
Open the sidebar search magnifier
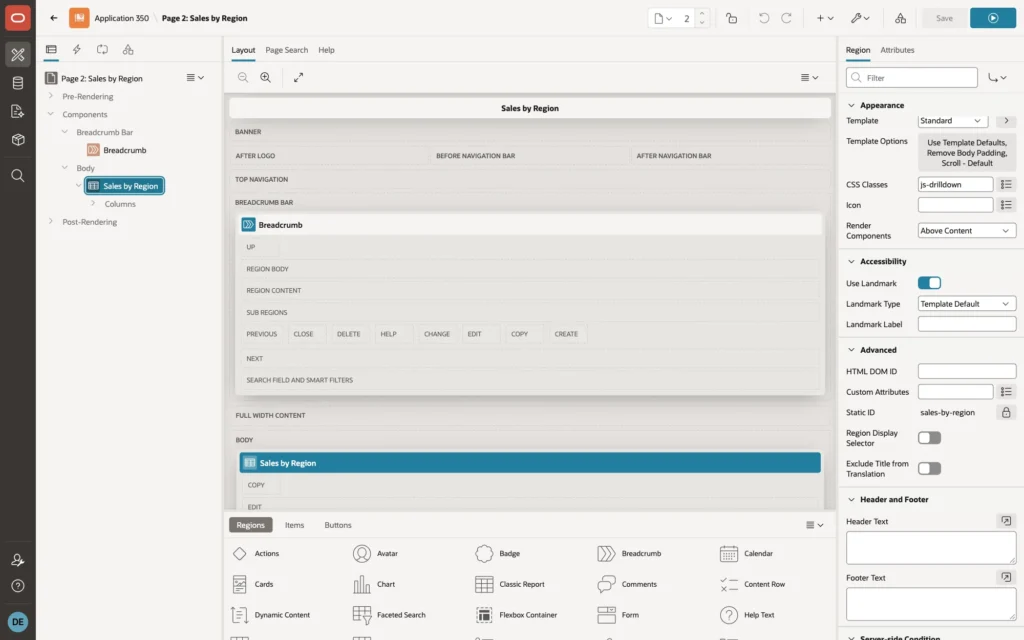click(18, 175)
